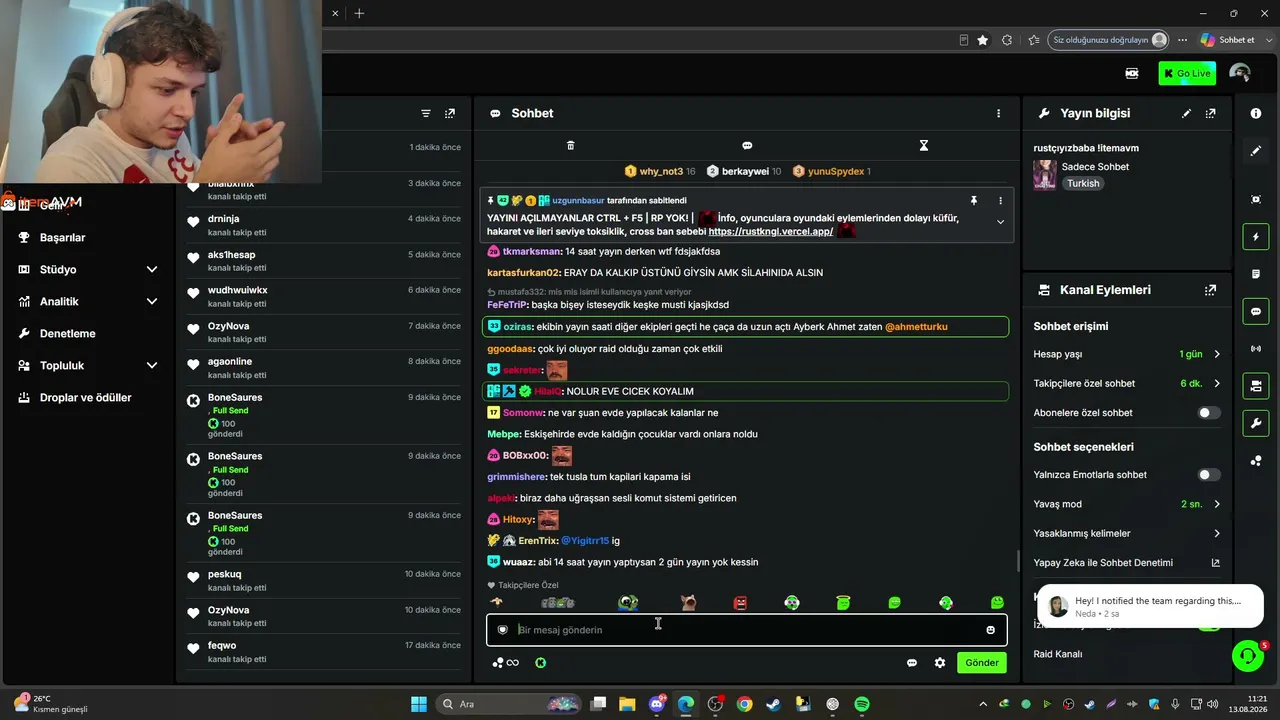The image size is (1280, 720).
Task: Click the green support chat bubble
Action: (x=1247, y=656)
